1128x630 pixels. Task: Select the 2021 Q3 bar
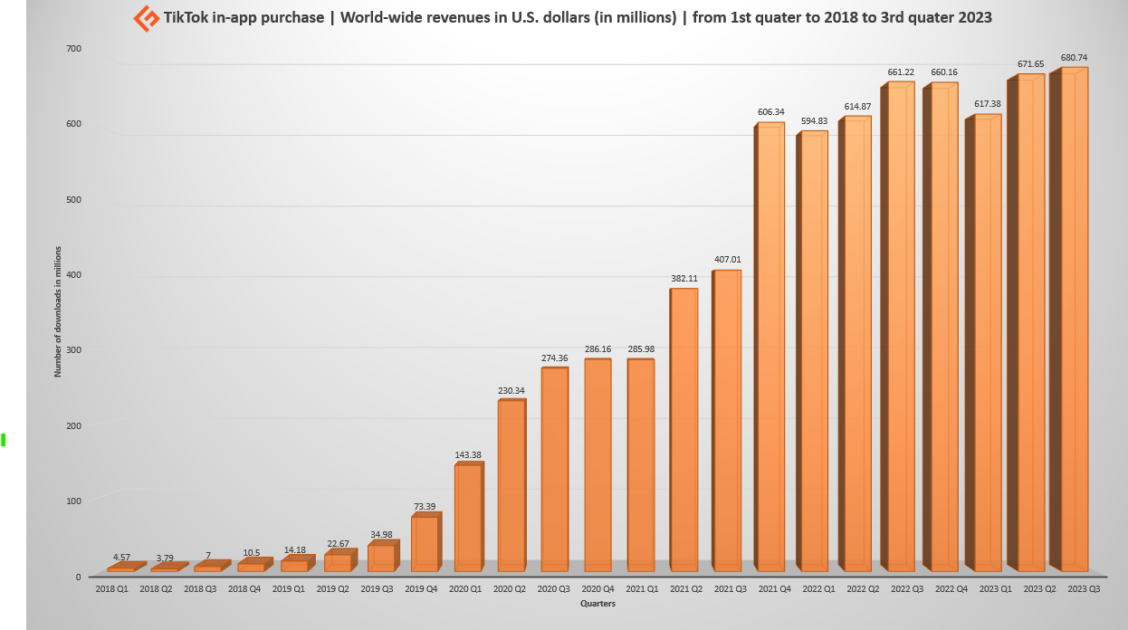727,421
